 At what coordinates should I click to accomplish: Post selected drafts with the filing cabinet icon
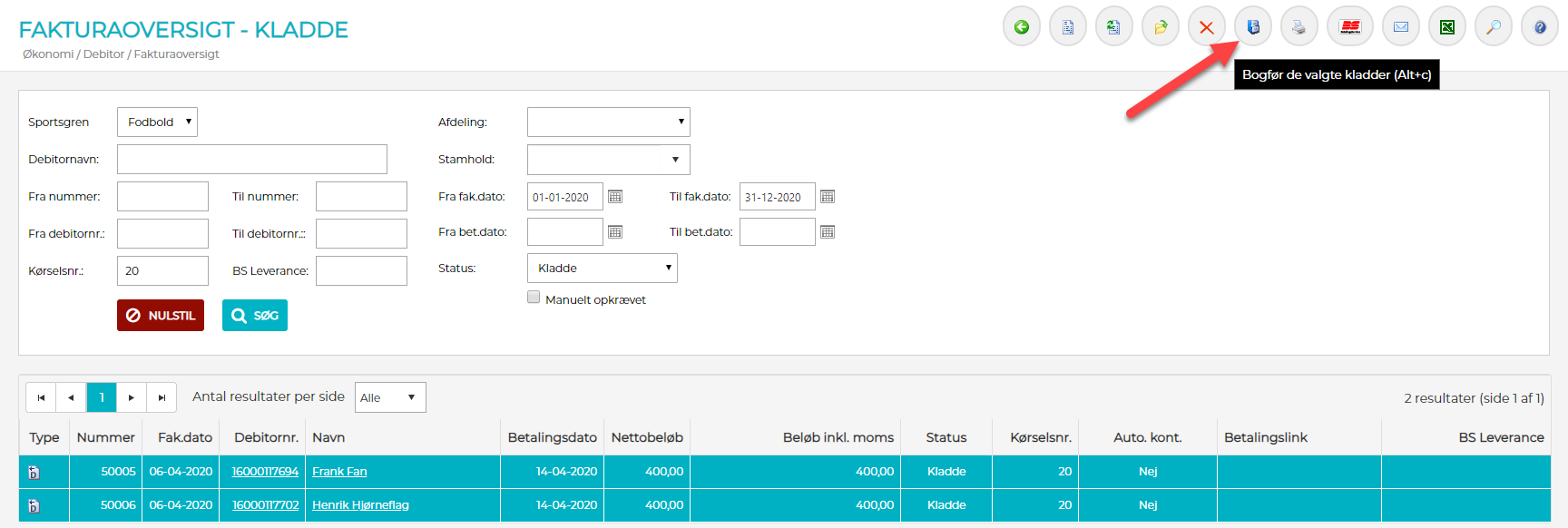[x=1252, y=27]
